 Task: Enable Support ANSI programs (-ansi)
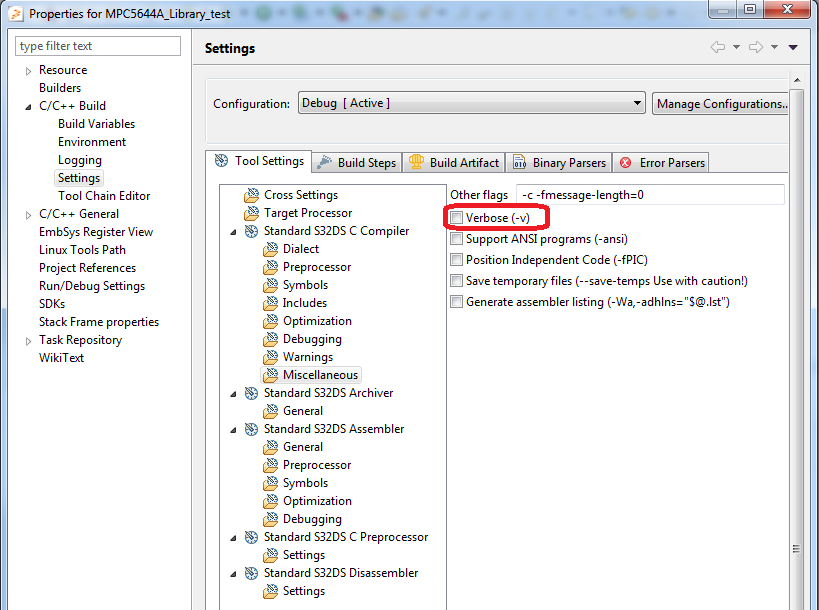coord(457,239)
